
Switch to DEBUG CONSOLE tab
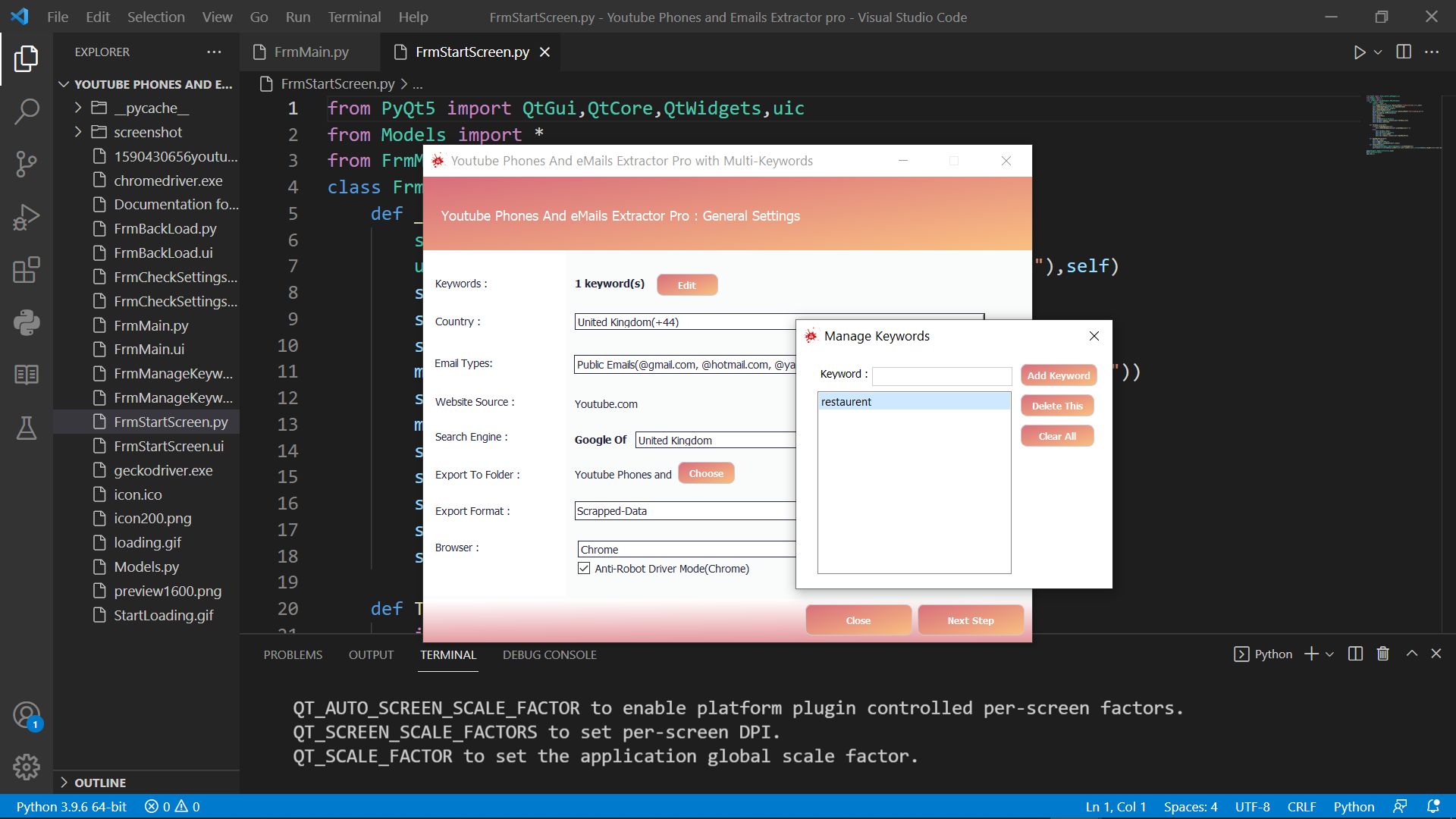pyautogui.click(x=549, y=654)
